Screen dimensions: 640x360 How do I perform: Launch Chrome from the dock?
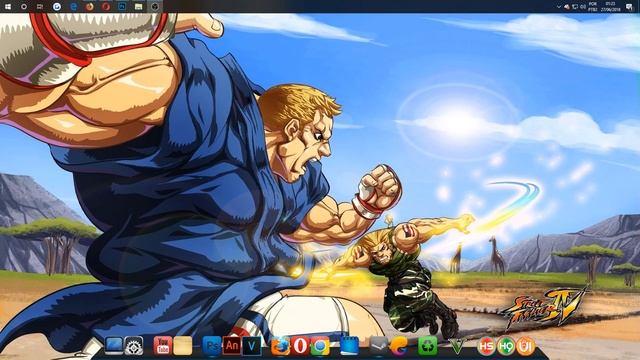(320, 346)
